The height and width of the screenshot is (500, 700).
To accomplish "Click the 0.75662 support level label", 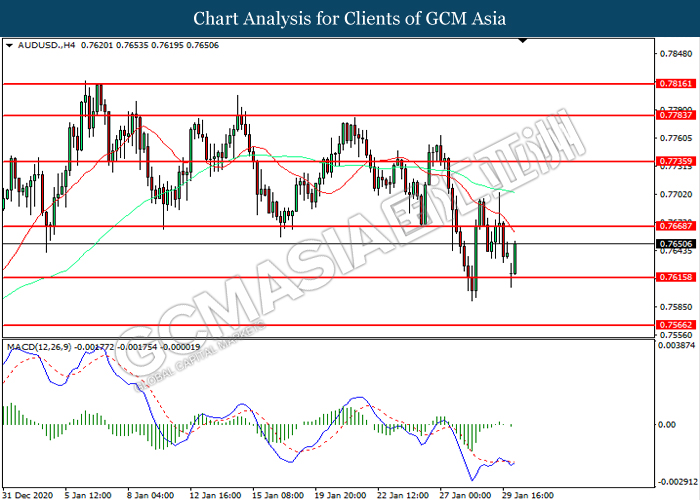I will click(675, 325).
